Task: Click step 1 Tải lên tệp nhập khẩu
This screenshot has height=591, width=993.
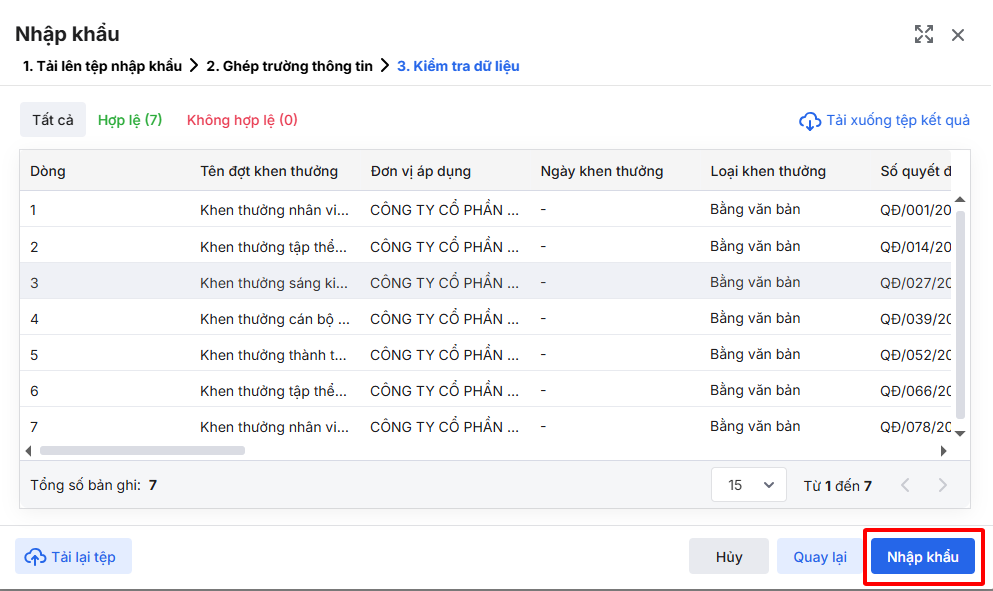Action: tap(103, 66)
